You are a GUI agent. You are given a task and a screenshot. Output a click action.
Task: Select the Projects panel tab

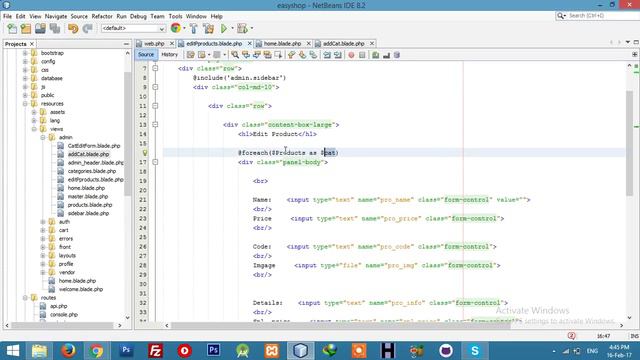click(16, 44)
